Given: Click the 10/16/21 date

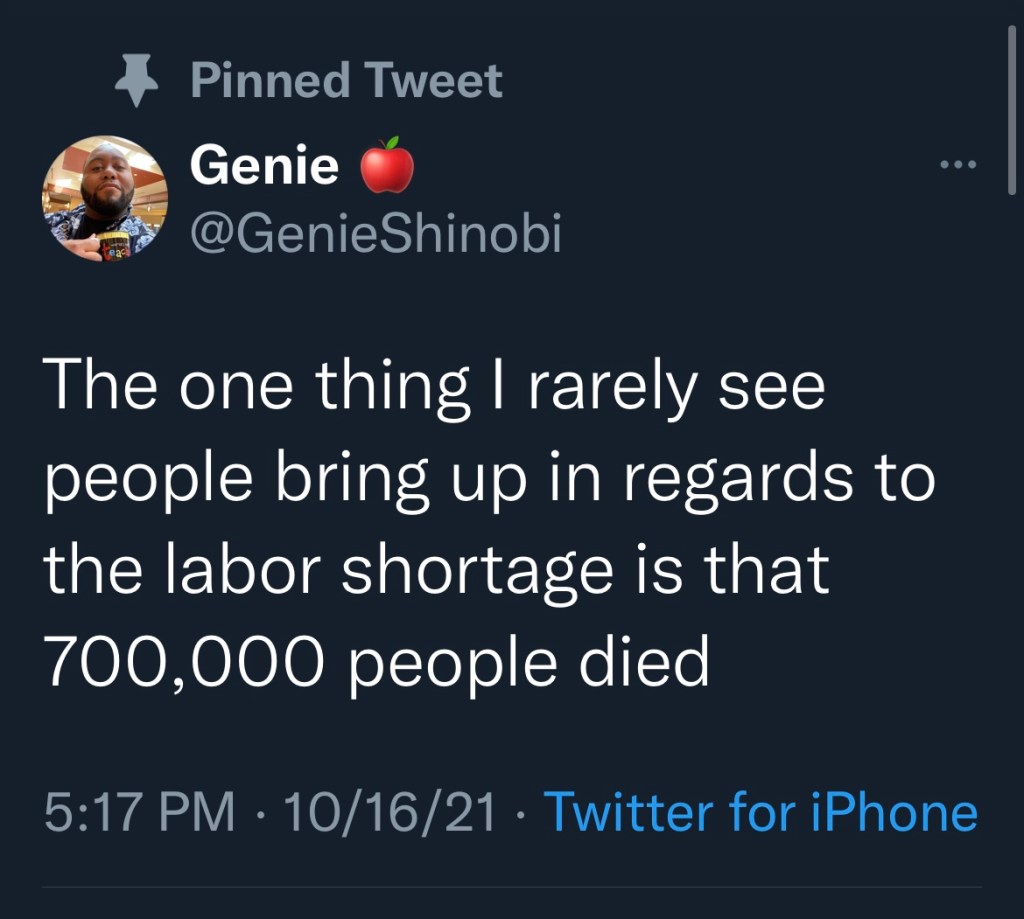Looking at the screenshot, I should pyautogui.click(x=390, y=811).
